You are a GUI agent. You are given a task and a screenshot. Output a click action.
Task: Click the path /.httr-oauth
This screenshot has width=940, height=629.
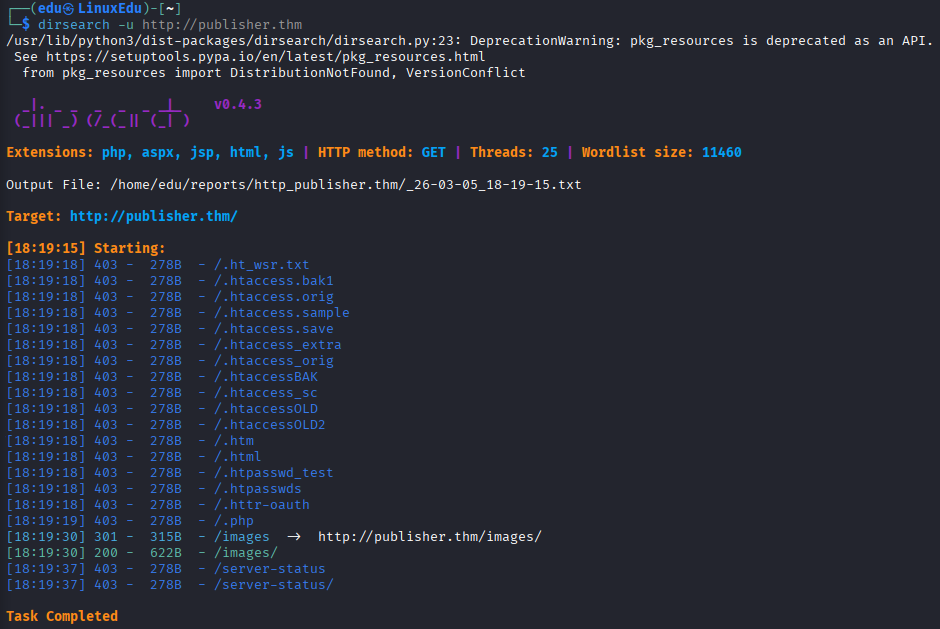[x=261, y=505]
